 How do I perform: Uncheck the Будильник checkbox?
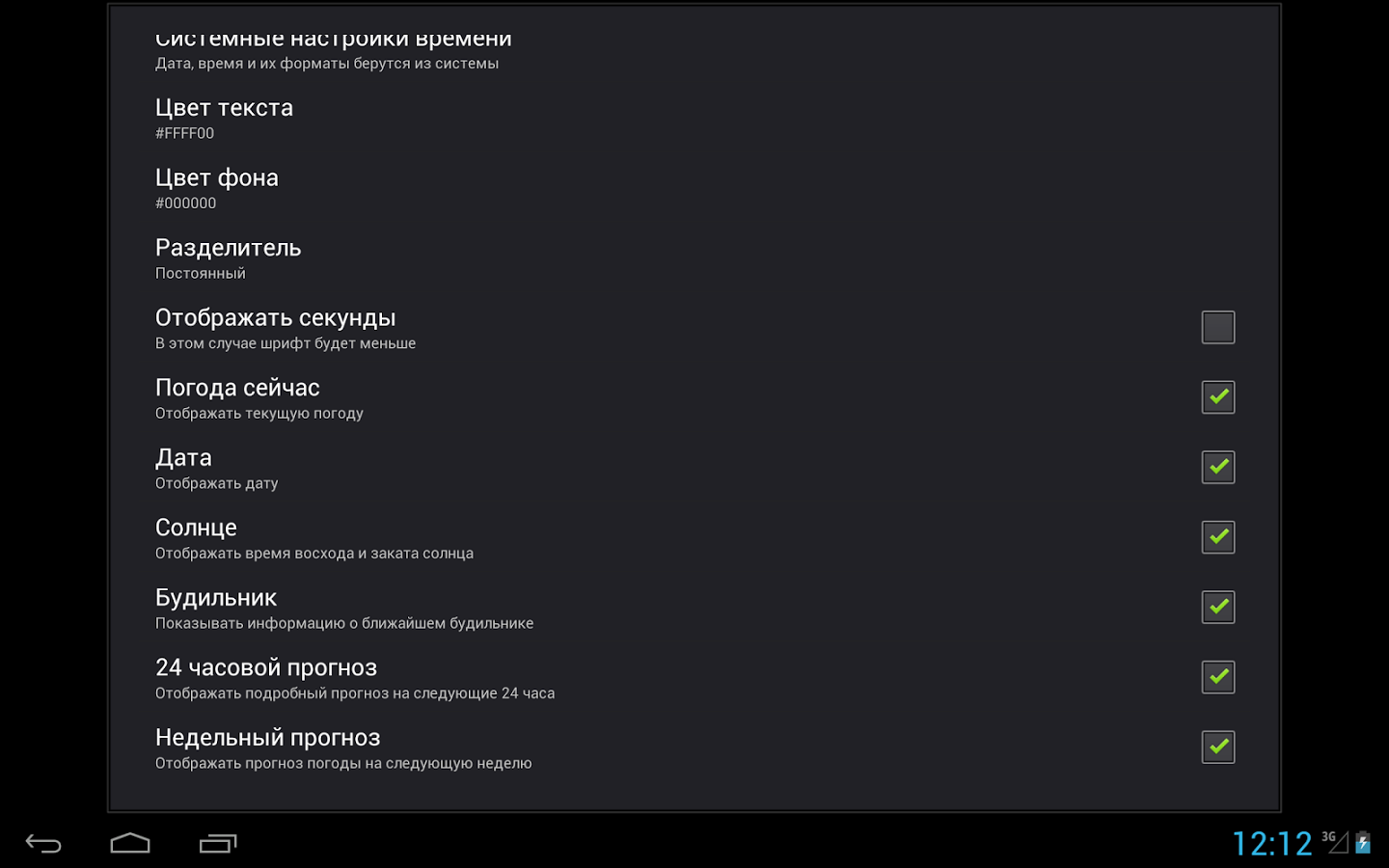coord(1218,607)
